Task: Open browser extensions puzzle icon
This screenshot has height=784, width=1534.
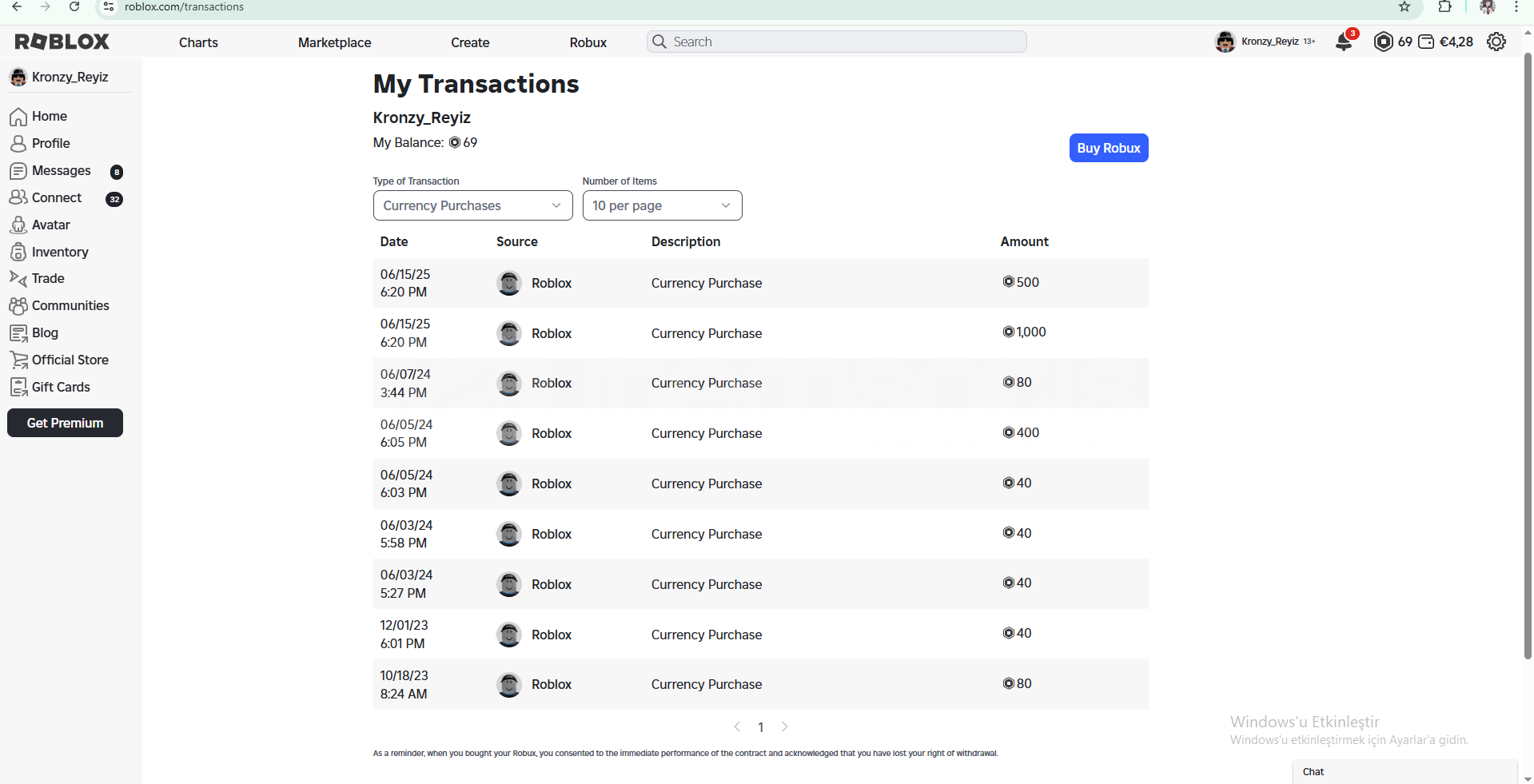Action: [1444, 7]
